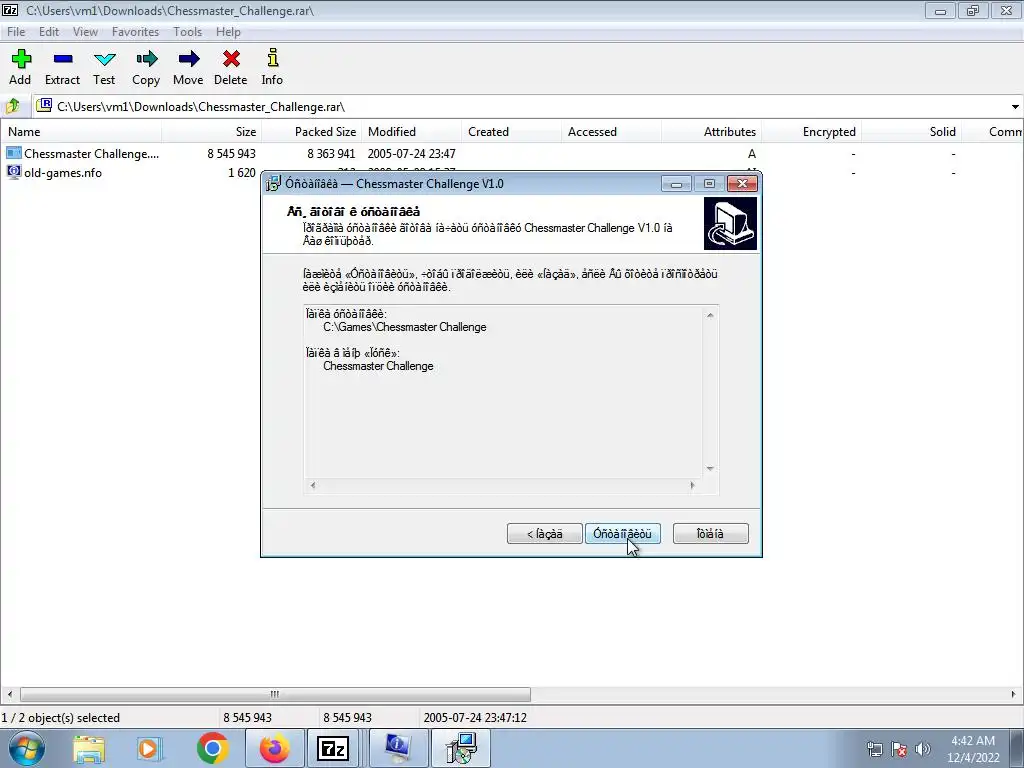Sort by the Modified column header
This screenshot has width=1024, height=768.
411,131
